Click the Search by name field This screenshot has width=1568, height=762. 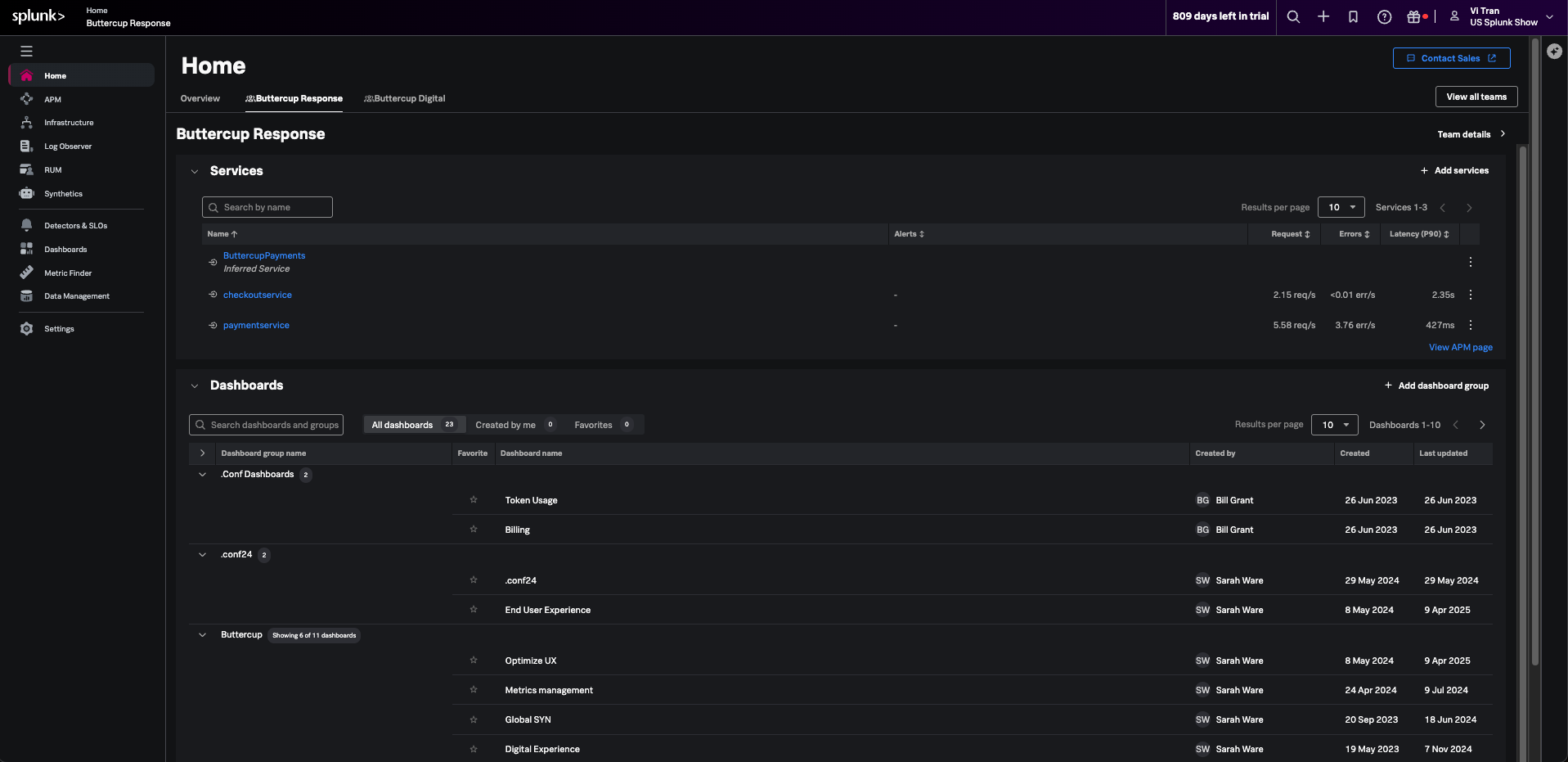click(x=267, y=206)
